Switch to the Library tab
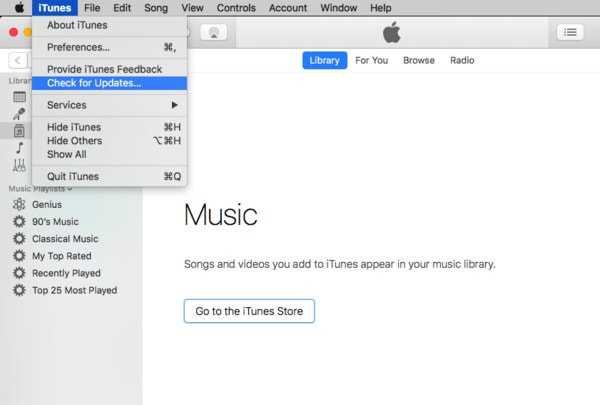The height and width of the screenshot is (405, 600). click(x=324, y=60)
